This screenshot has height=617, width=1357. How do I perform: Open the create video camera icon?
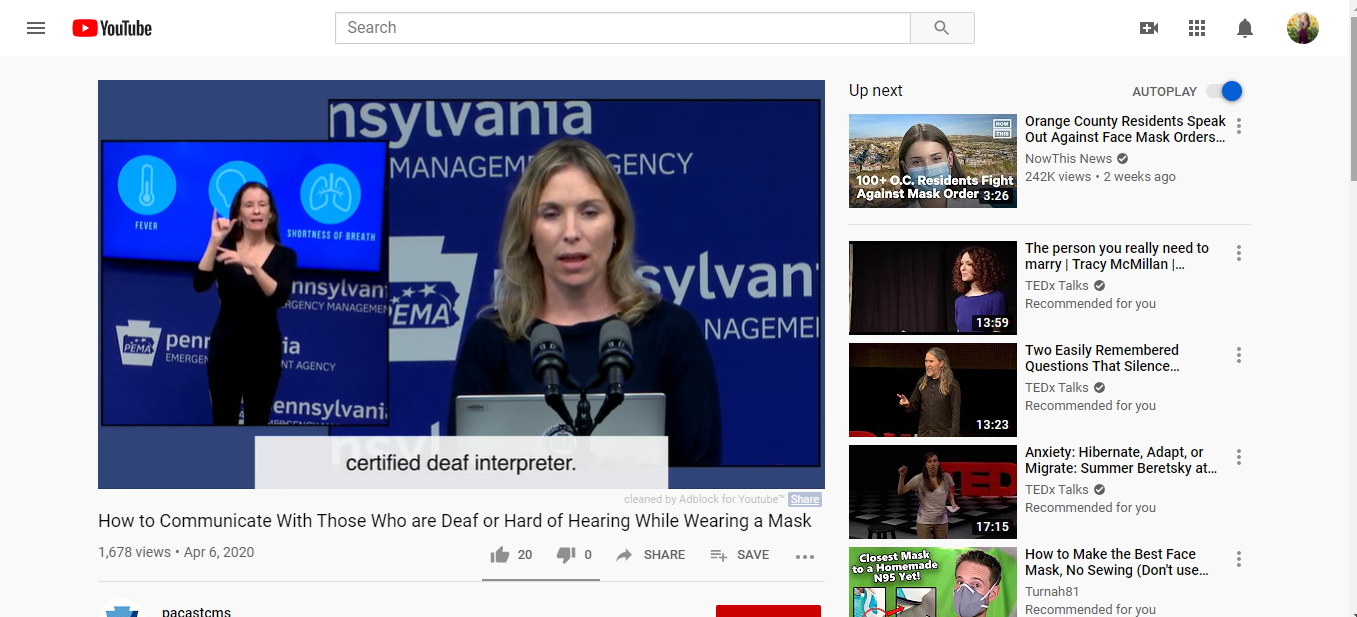pyautogui.click(x=1149, y=28)
